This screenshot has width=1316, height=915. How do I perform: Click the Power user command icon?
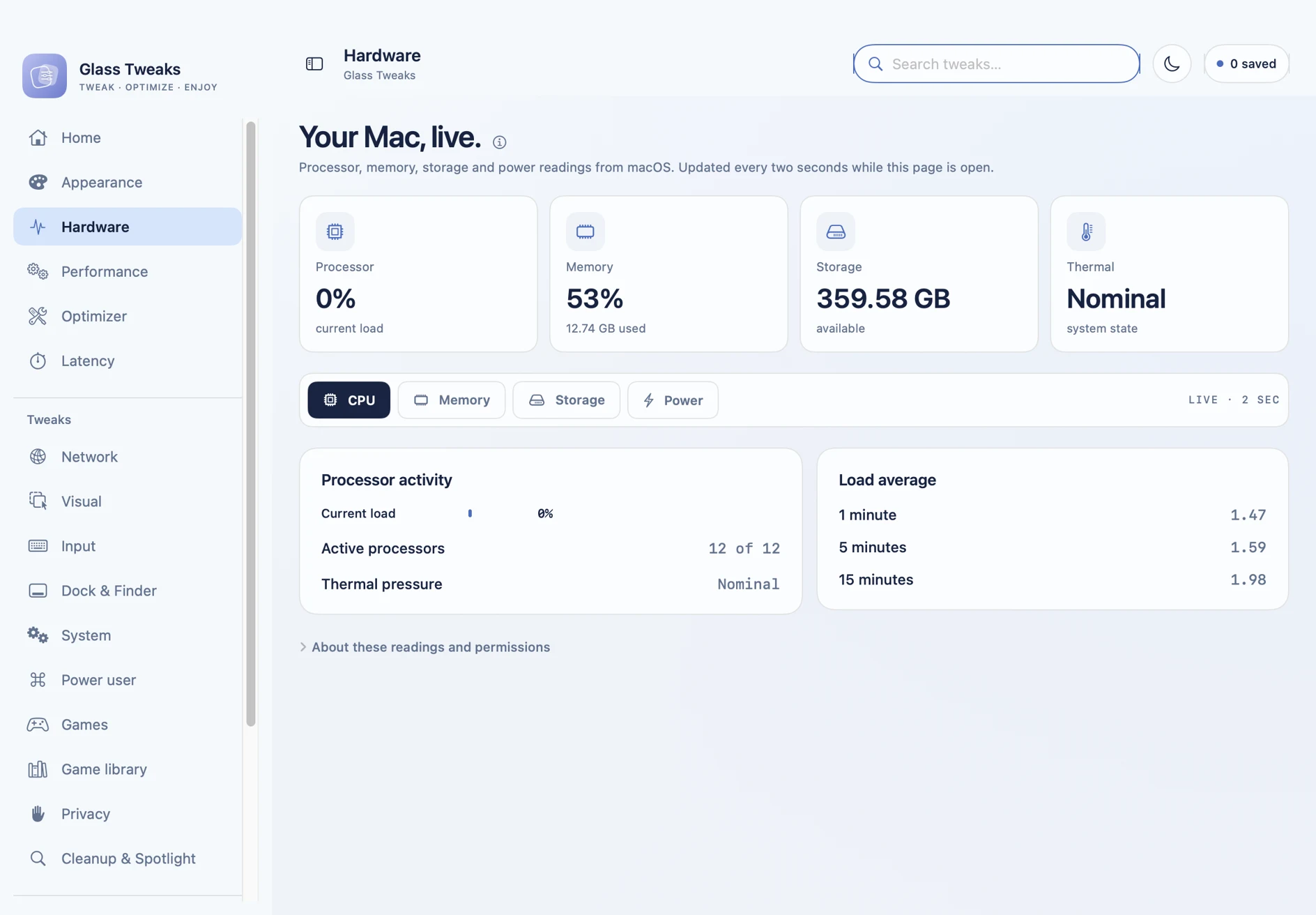pos(38,680)
